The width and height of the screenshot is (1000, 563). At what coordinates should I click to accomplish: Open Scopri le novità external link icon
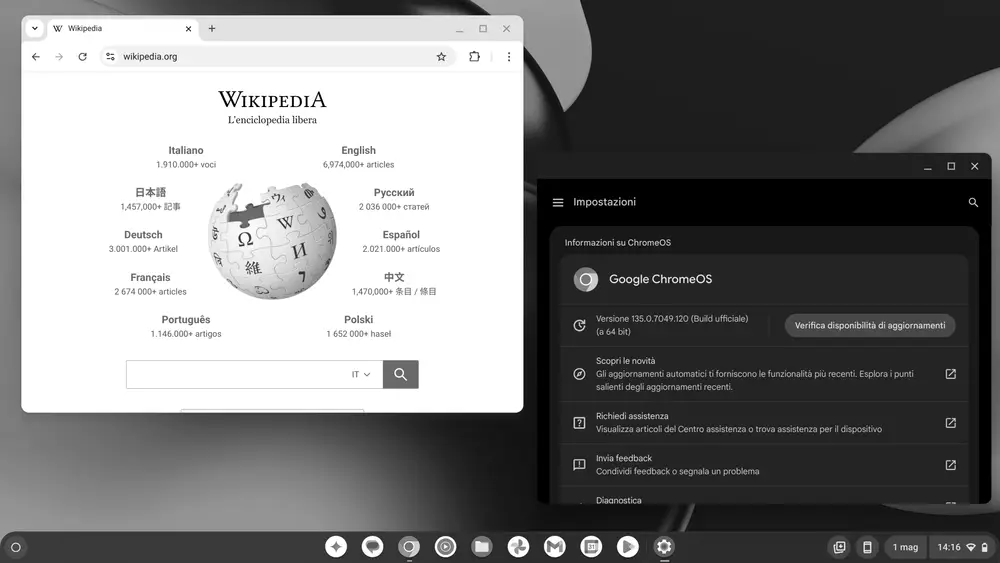pos(950,374)
